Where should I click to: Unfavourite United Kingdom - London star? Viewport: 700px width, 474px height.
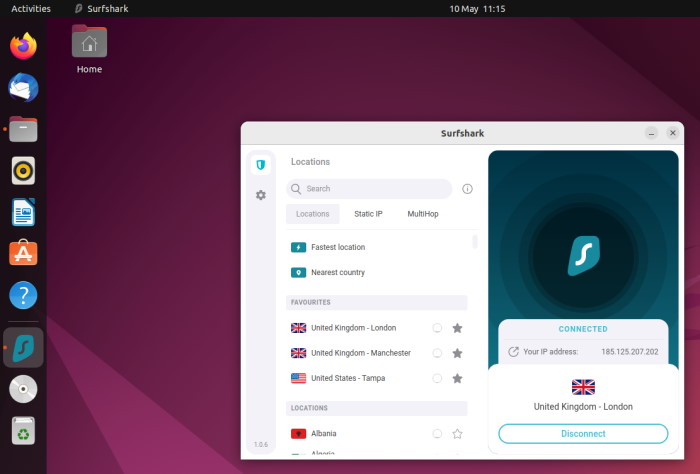[457, 328]
